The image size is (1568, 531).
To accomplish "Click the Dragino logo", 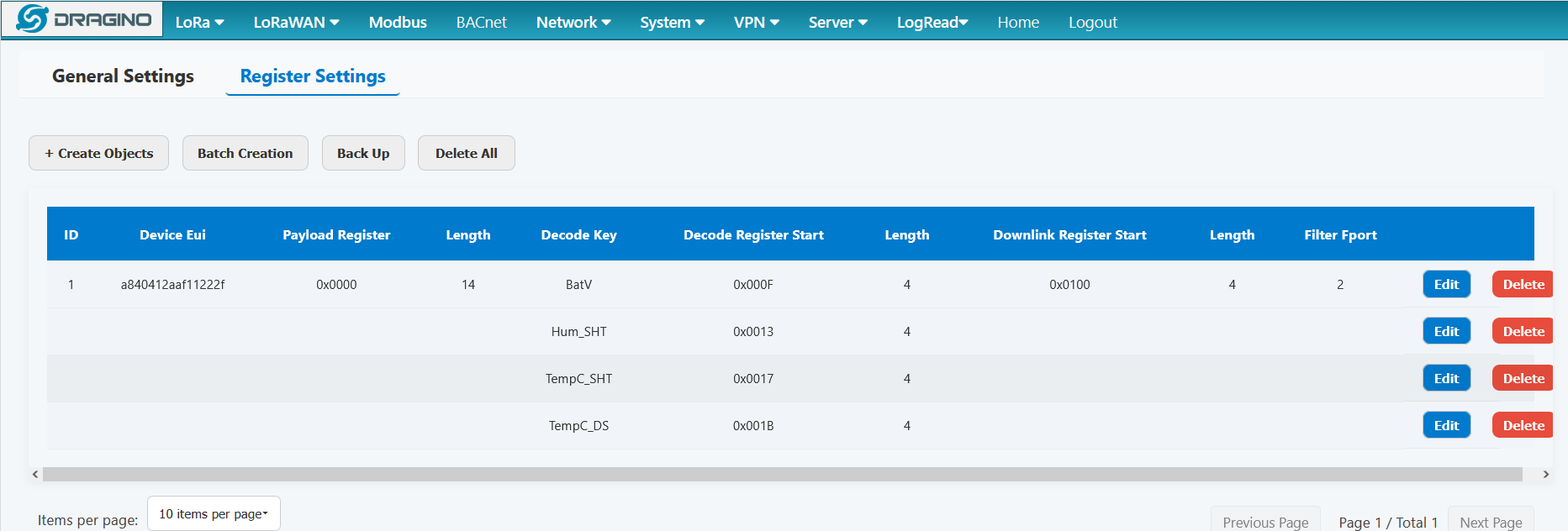I will tap(82, 19).
